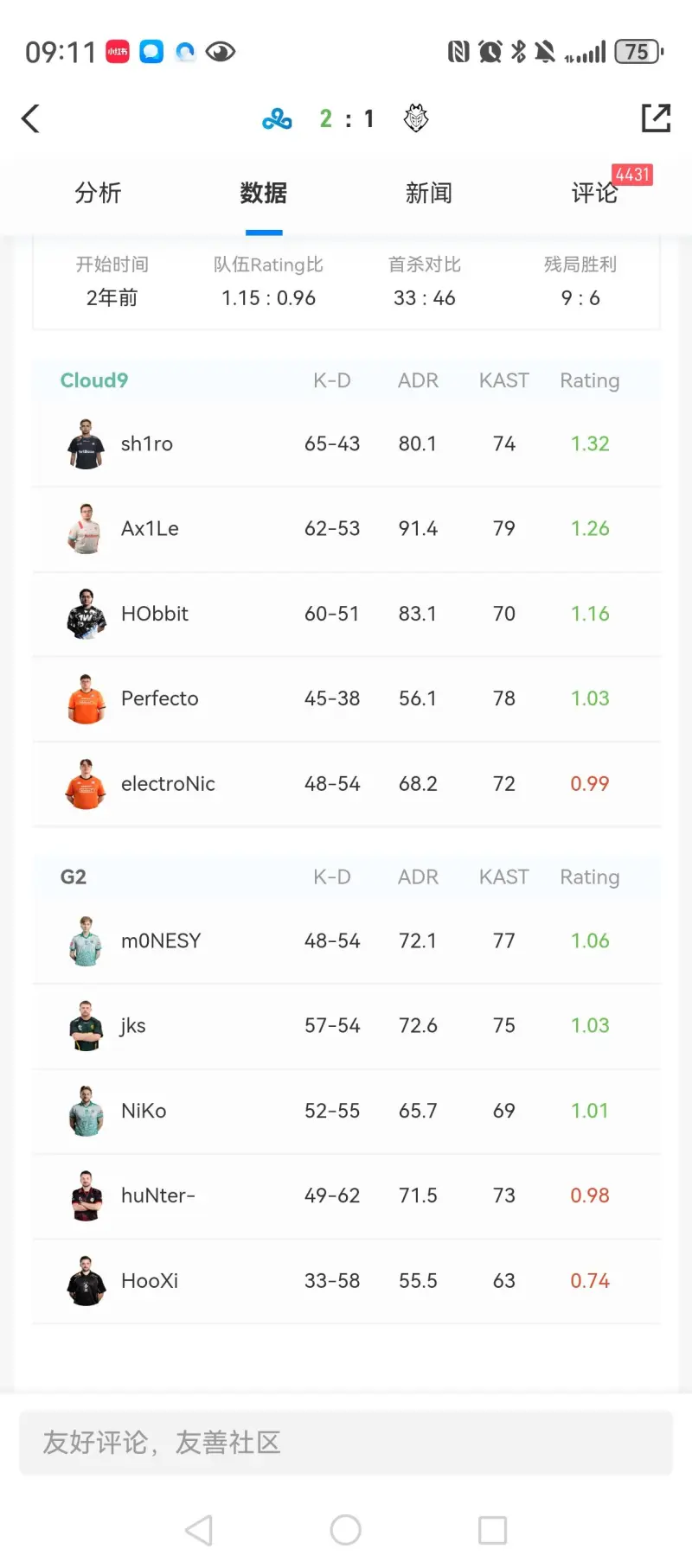Viewport: 692px width, 1568px height.
Task: Open Ax1Le's player name
Action: [150, 528]
